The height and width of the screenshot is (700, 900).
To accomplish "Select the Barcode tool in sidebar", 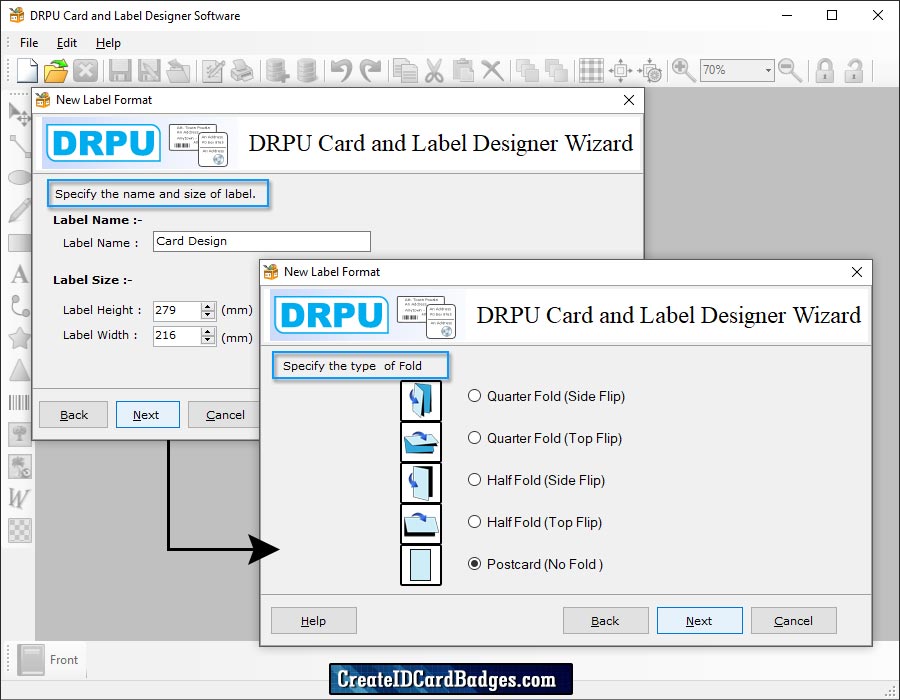I will 20,402.
